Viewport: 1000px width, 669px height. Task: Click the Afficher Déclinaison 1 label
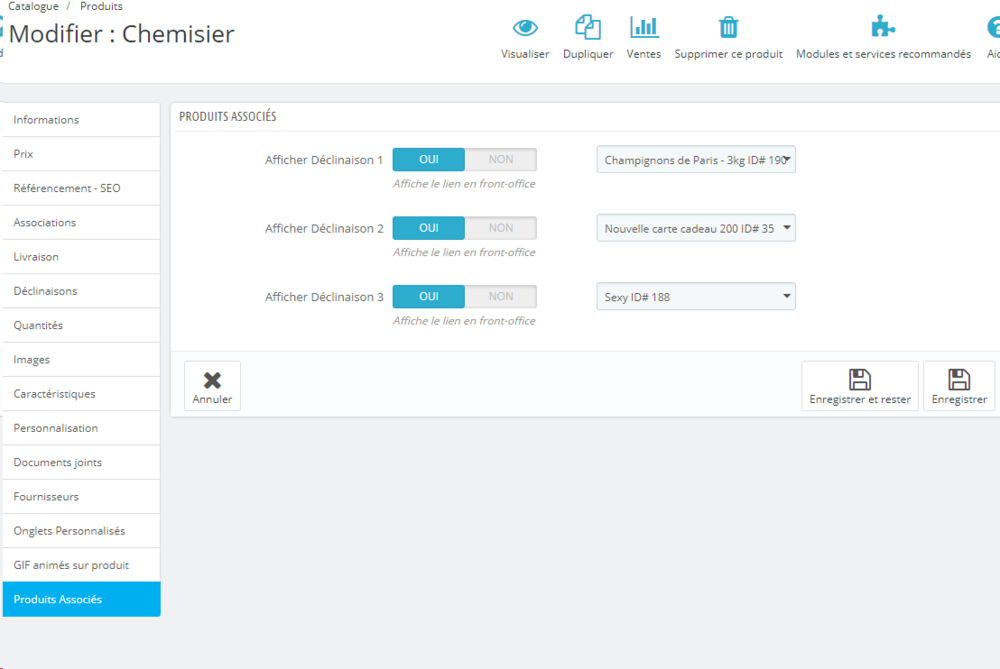(x=324, y=160)
